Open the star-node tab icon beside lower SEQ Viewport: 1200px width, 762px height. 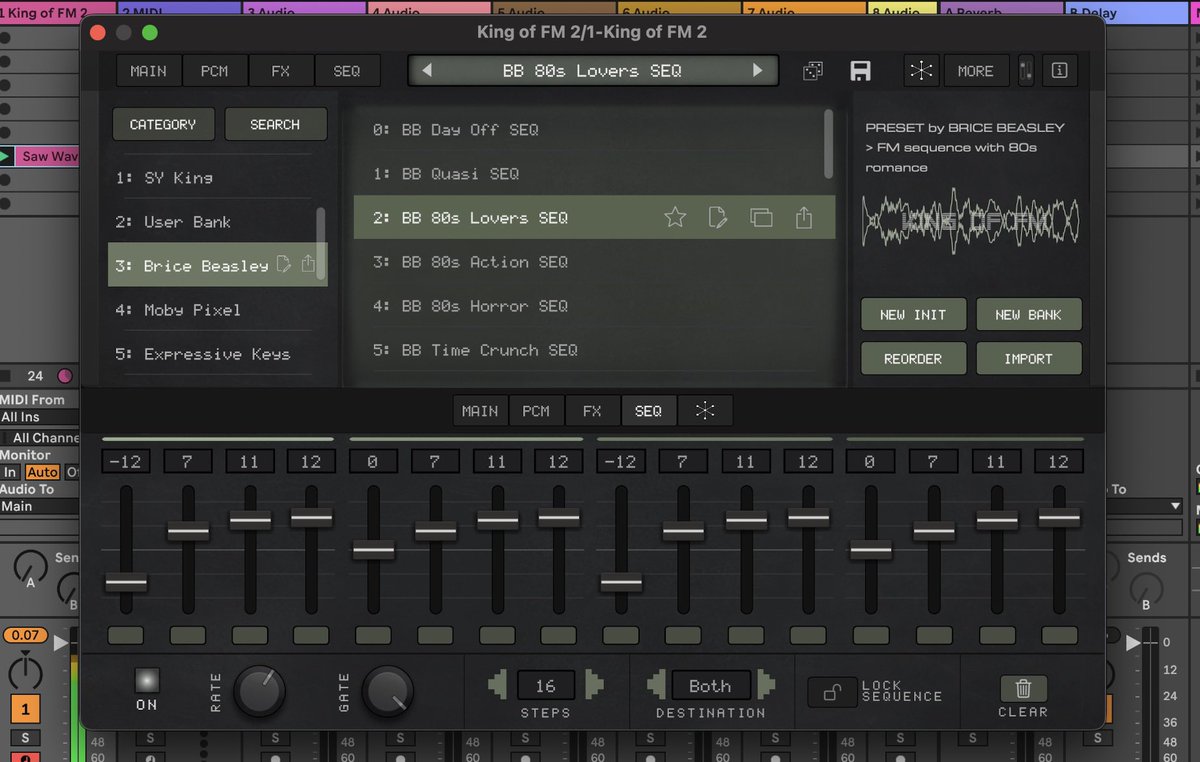pos(705,411)
